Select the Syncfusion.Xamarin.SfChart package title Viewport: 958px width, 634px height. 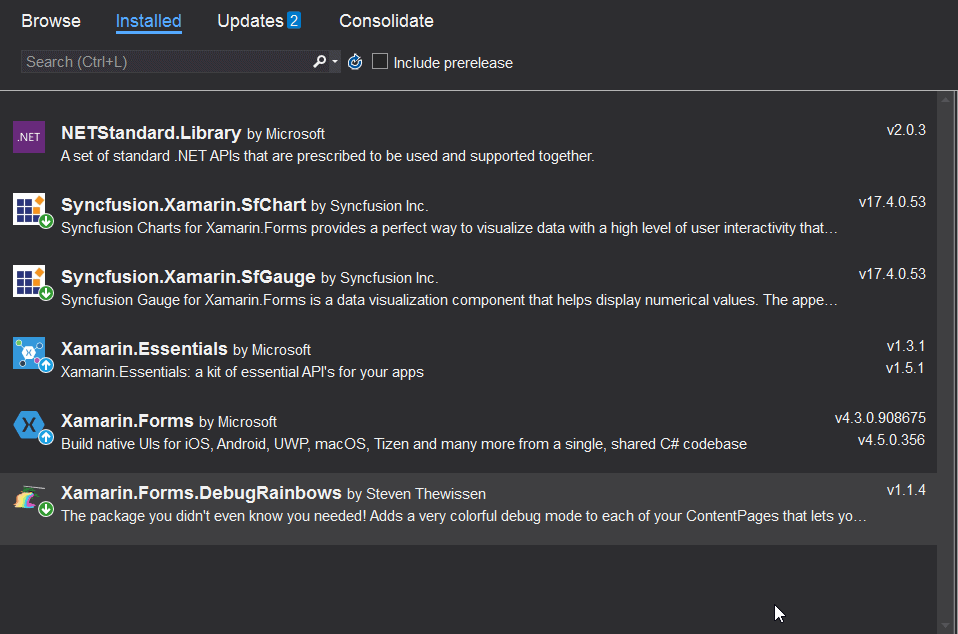[x=183, y=205]
